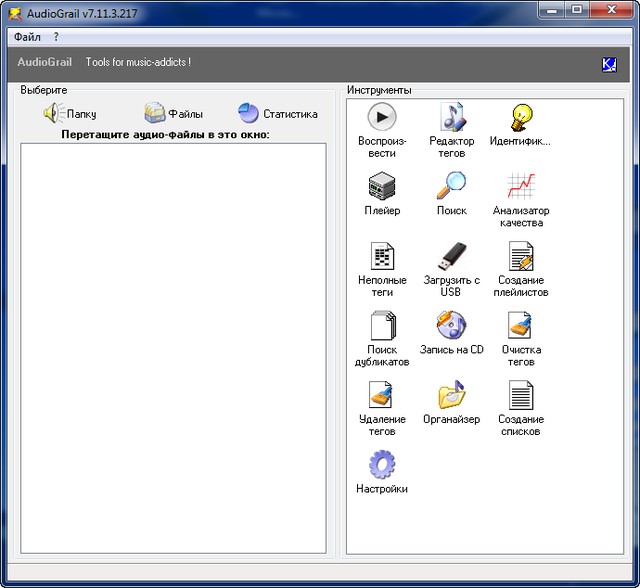The image size is (640, 588).
Task: Select the Поиск magnifier tool
Action: 452,187
